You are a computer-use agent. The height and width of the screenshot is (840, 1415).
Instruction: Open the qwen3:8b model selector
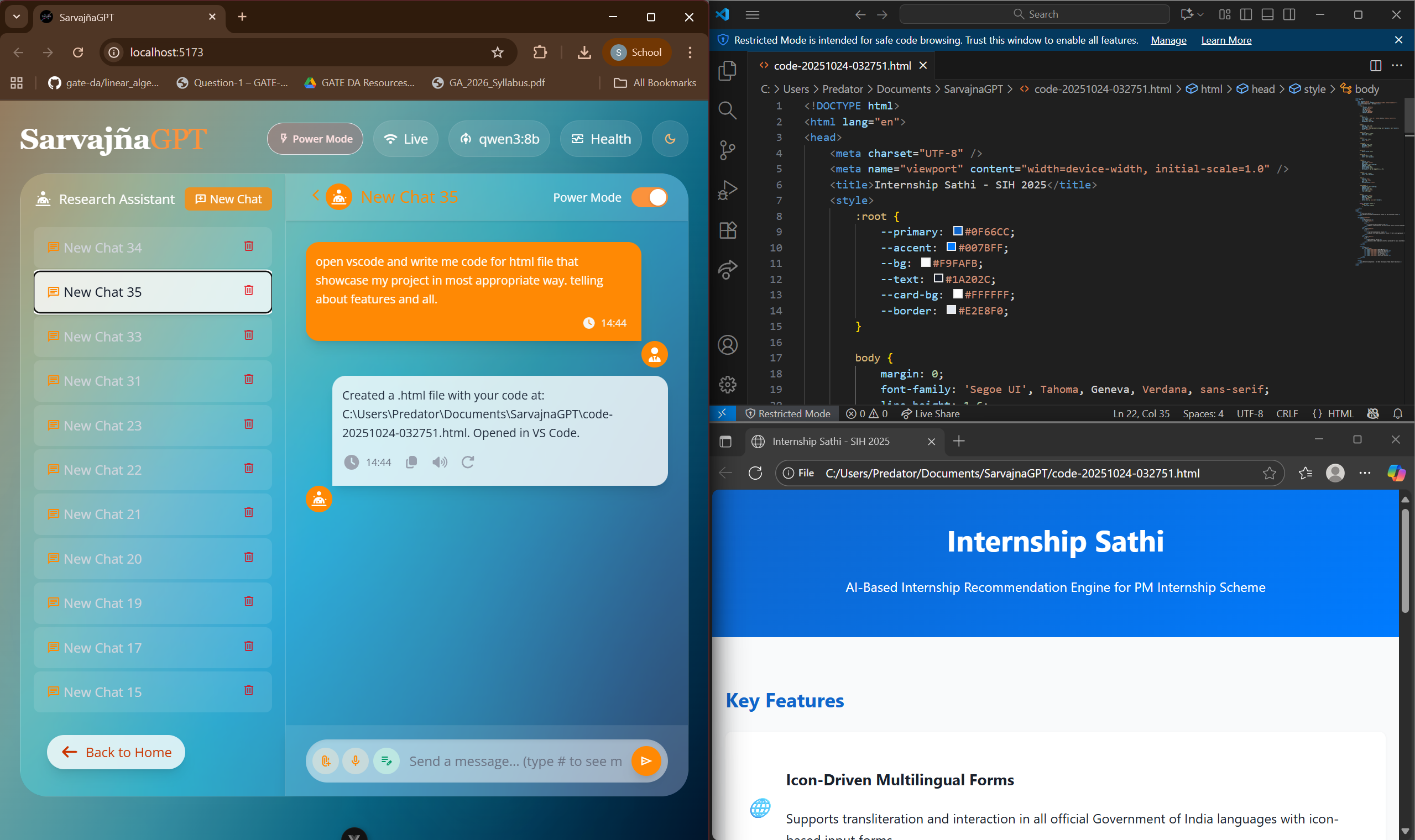(499, 139)
